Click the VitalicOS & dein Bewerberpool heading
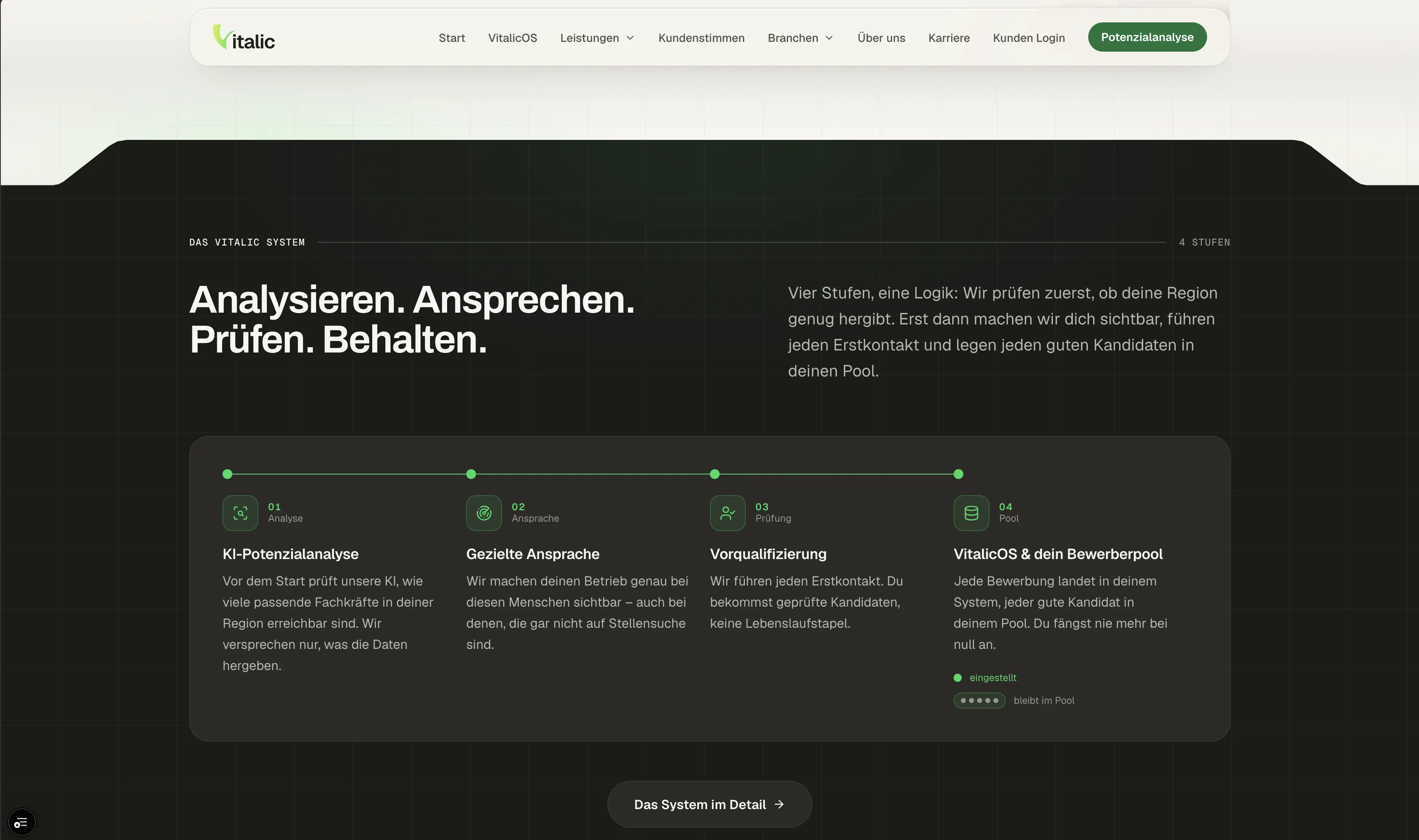 point(1058,554)
